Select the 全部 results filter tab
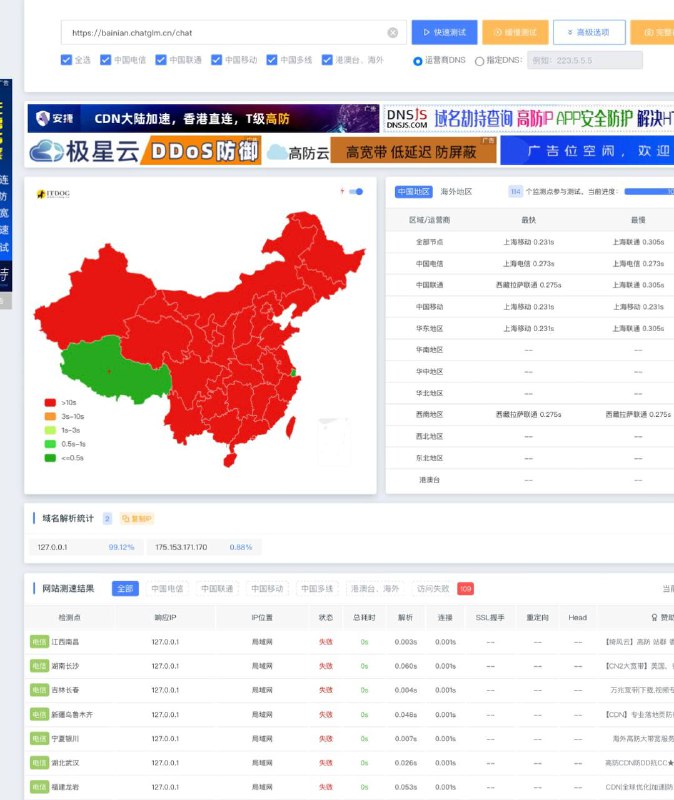This screenshot has width=674, height=800. click(125, 589)
